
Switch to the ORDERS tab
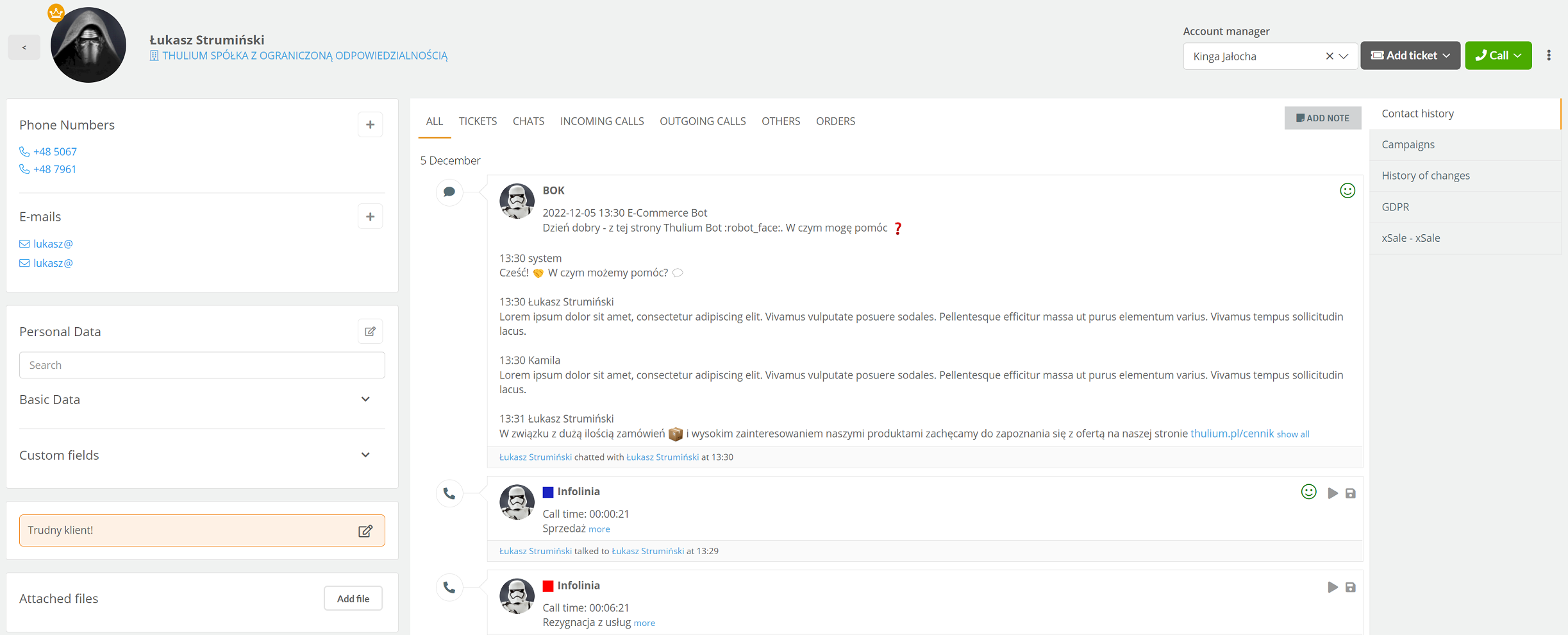tap(835, 121)
